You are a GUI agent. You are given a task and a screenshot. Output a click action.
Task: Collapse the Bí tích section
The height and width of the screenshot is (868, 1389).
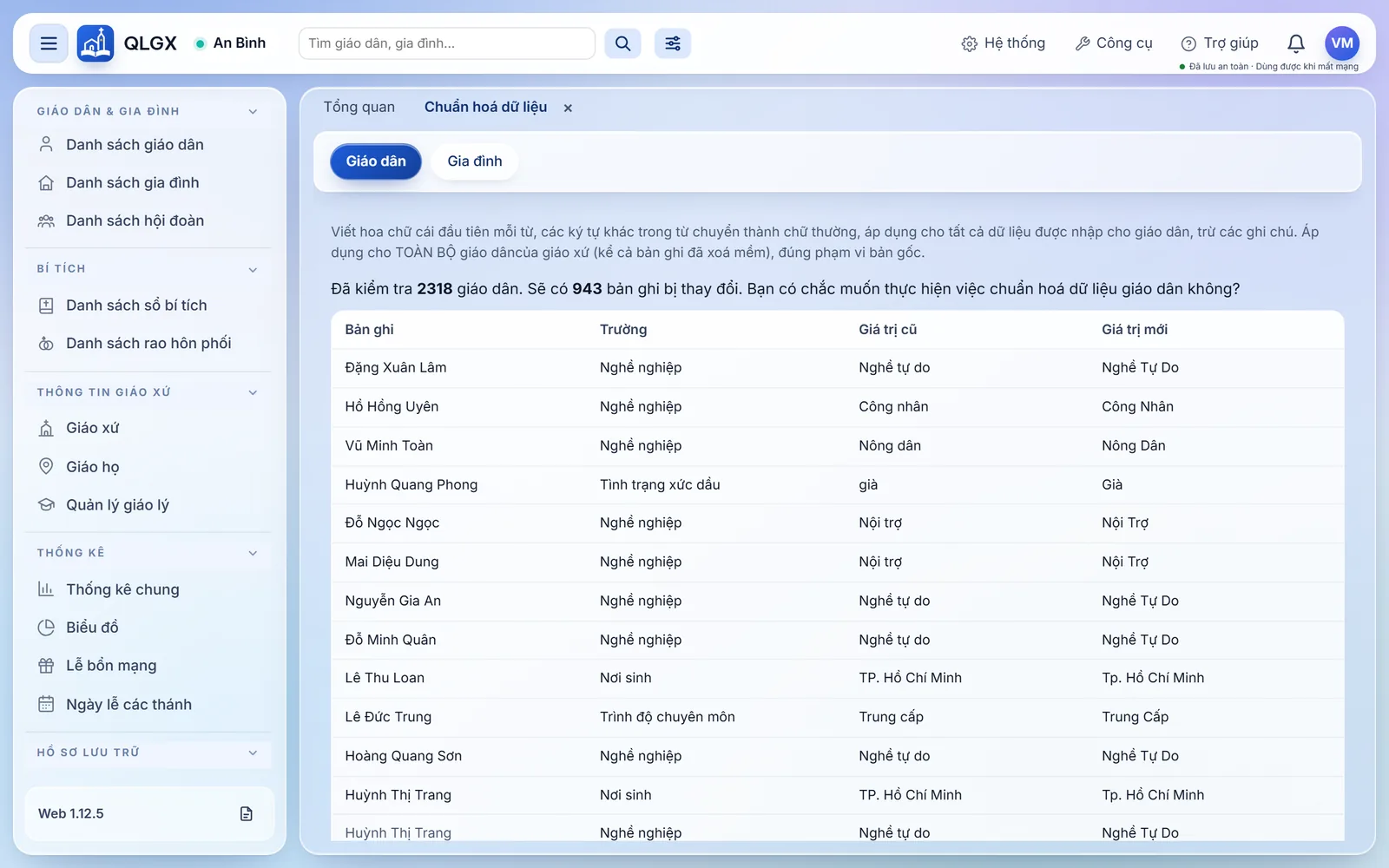click(x=253, y=269)
